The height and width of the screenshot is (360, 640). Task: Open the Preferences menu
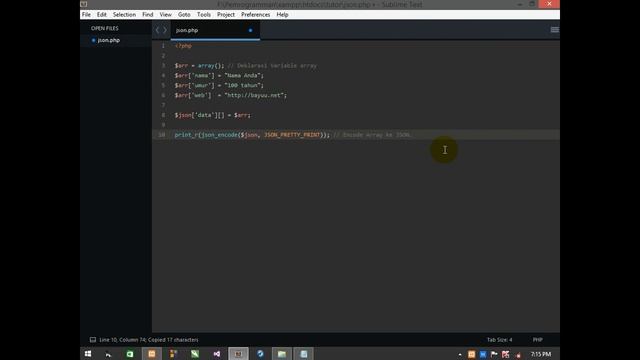(256, 15)
